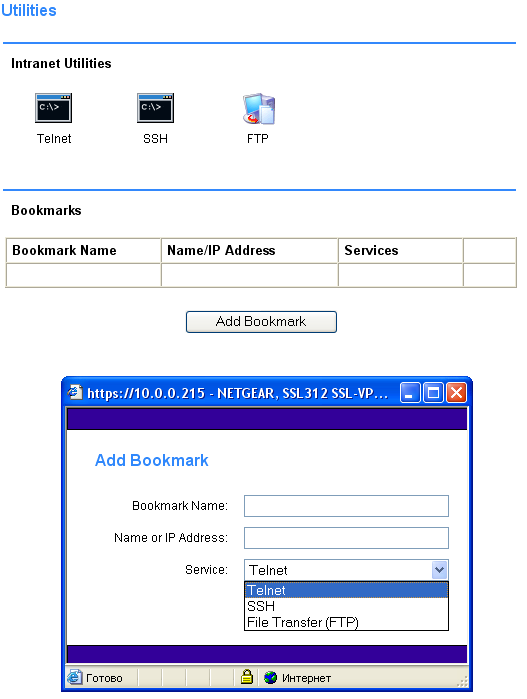This screenshot has height=699, width=527.
Task: Minimize the Add Bookmark popup window
Action: [410, 393]
